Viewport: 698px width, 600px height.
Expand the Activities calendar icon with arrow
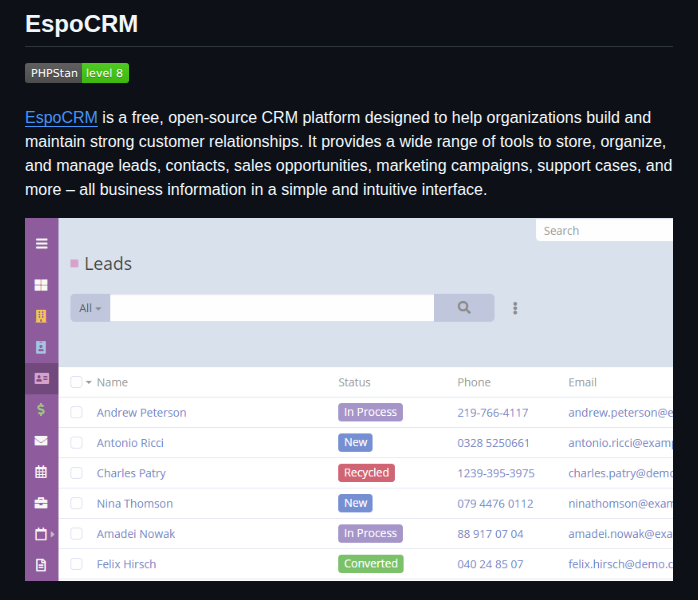[x=44, y=534]
